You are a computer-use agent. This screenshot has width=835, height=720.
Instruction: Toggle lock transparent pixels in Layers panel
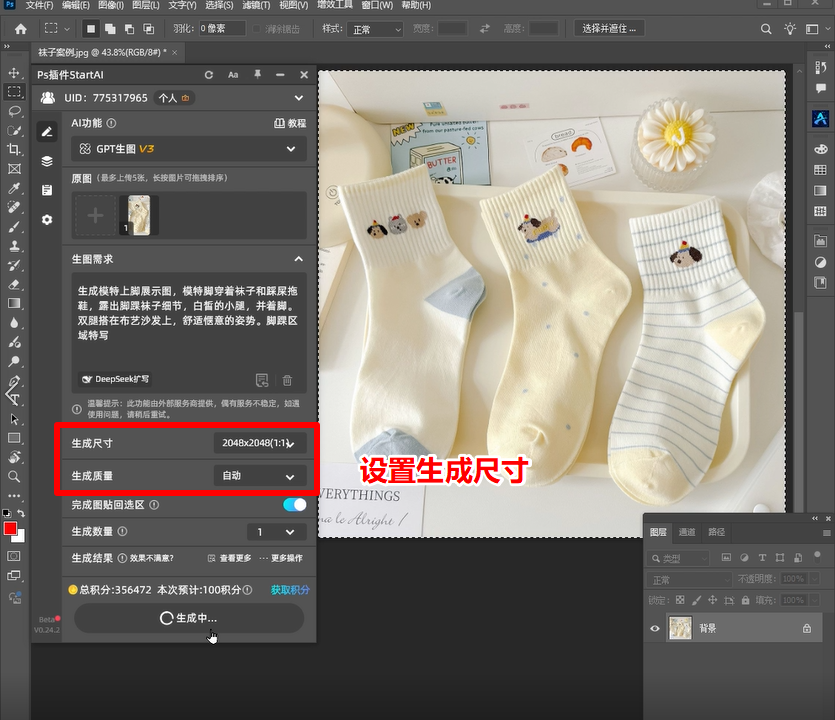pos(680,600)
